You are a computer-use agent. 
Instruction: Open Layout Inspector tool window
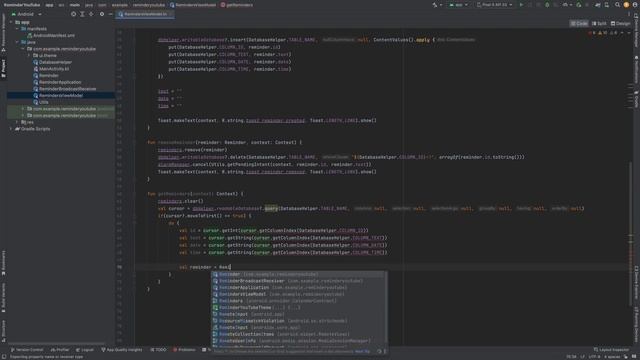(x=611, y=350)
